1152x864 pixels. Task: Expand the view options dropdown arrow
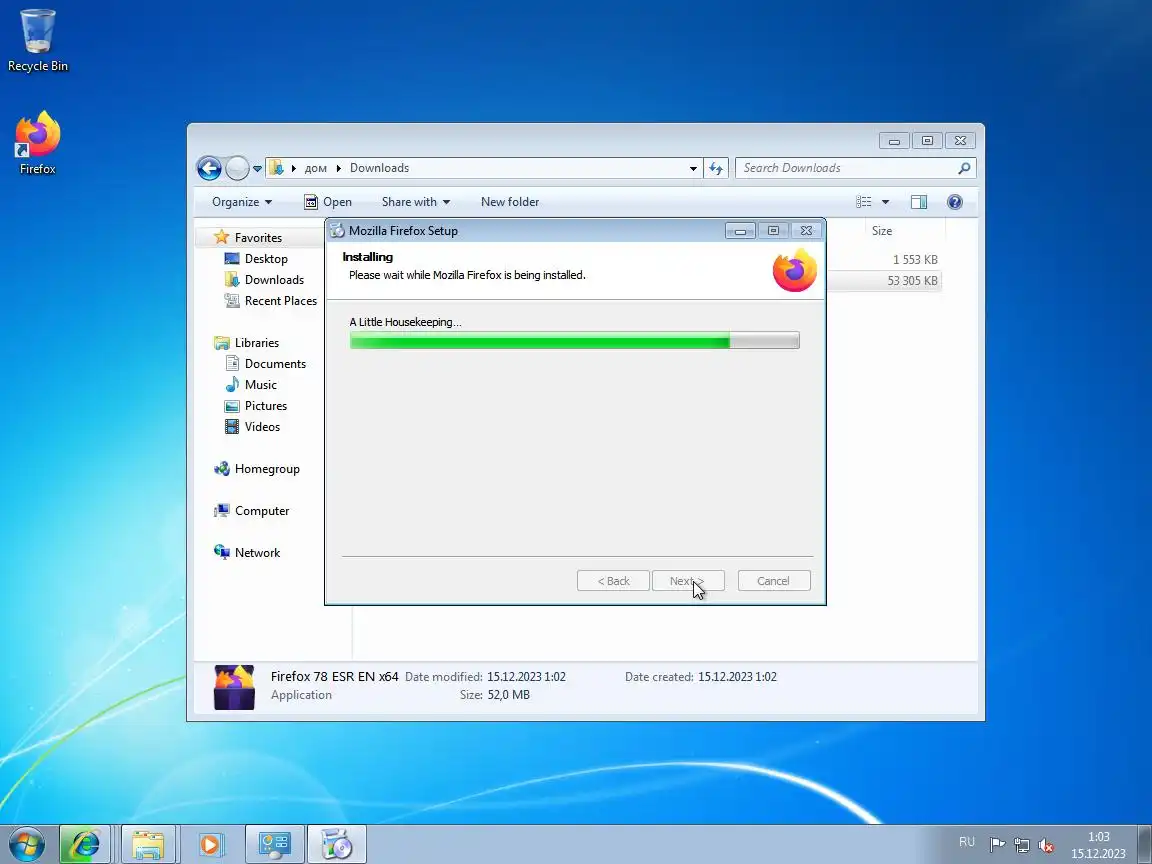tap(885, 202)
